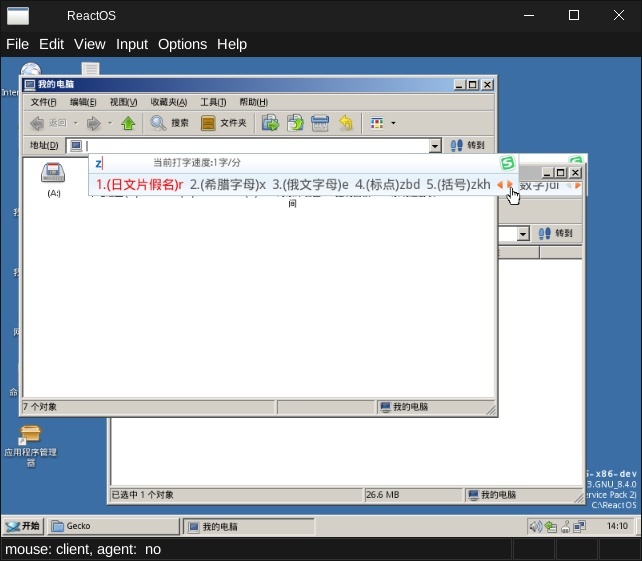The image size is (642, 561).
Task: Open the Input menu of the viewer
Action: point(132,44)
